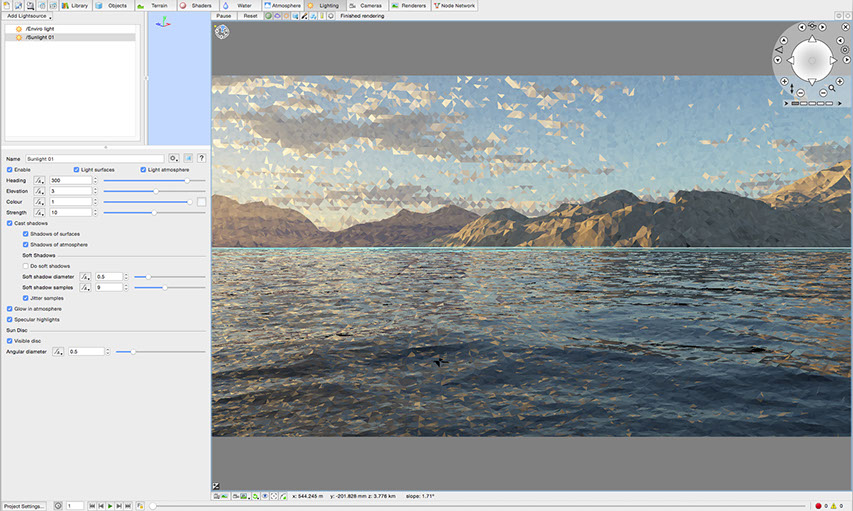
Task: Click the play button in timeline controls
Action: coord(110,506)
